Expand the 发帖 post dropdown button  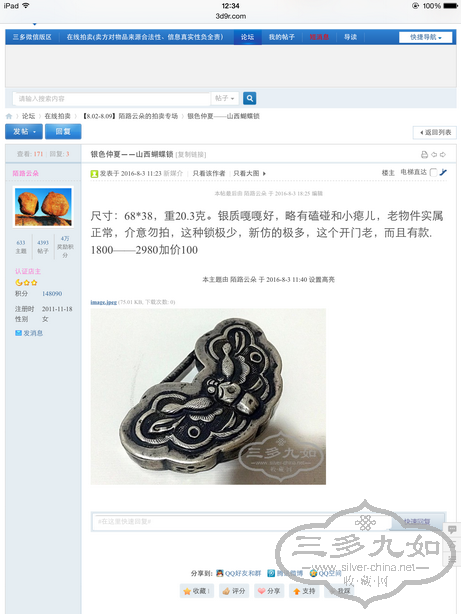pyautogui.click(x=24, y=132)
